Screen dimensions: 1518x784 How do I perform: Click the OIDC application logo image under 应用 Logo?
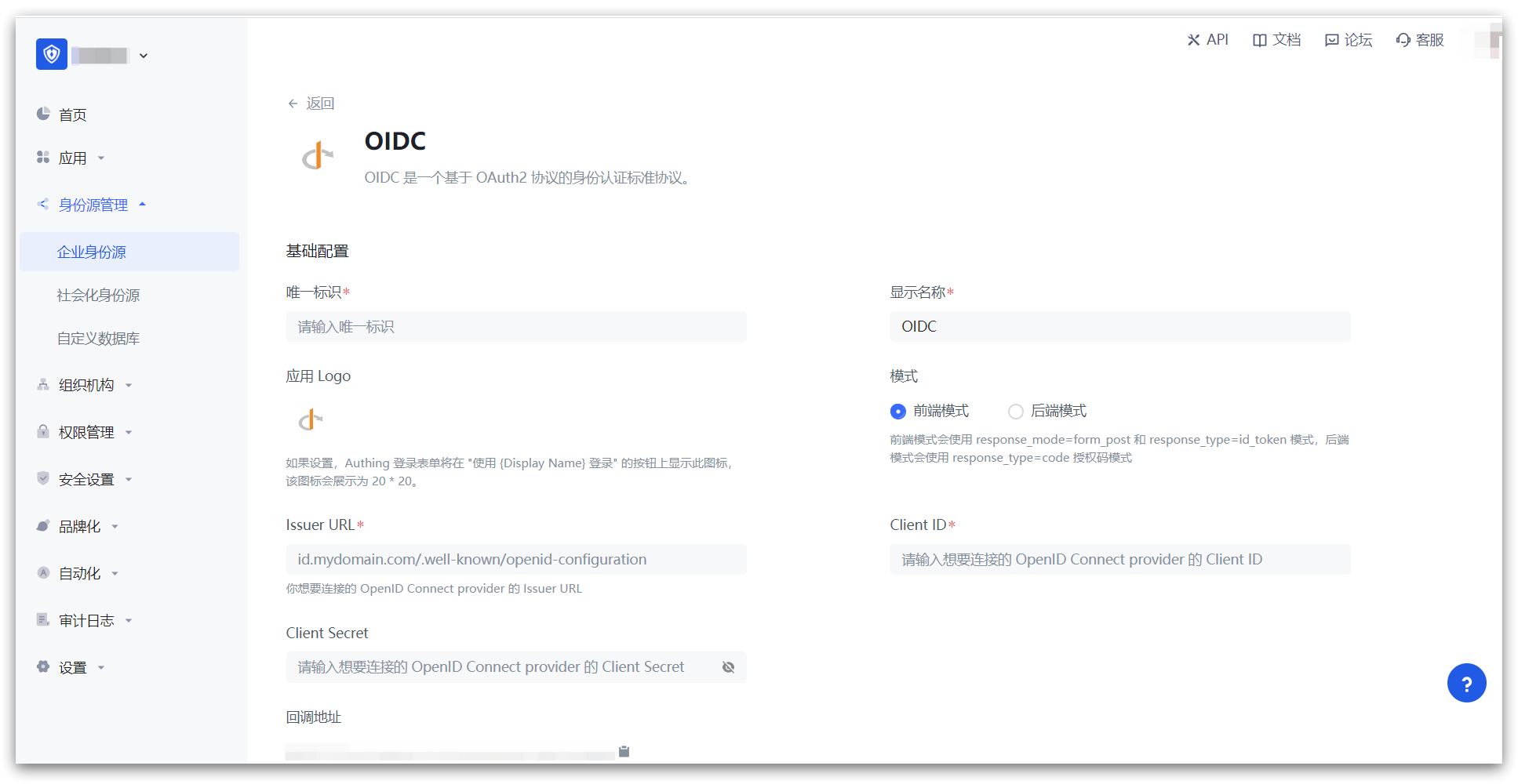click(311, 419)
